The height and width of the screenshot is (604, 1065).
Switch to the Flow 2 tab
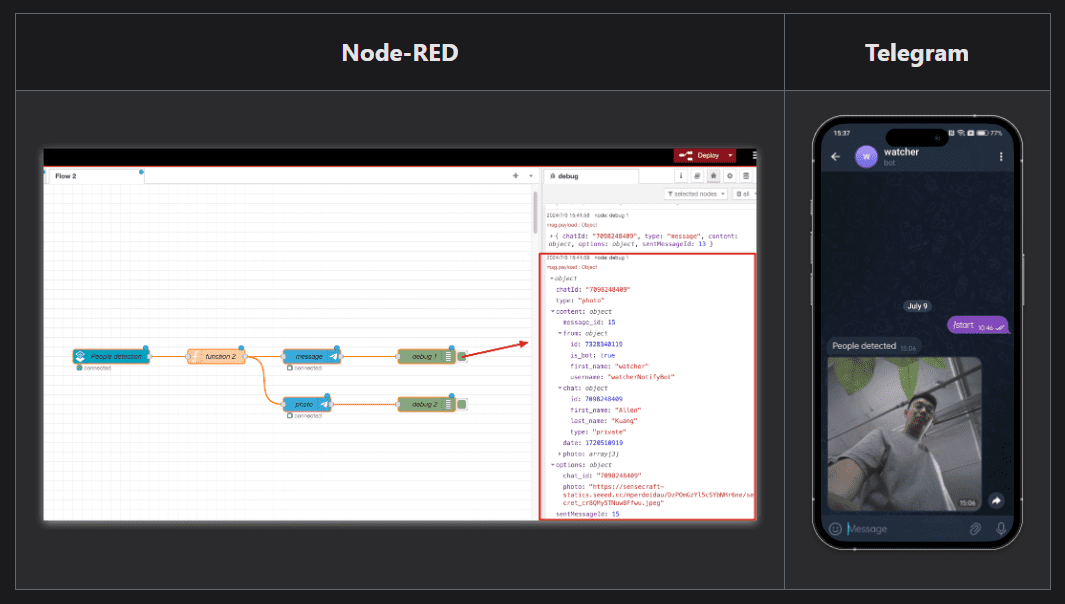[66, 176]
